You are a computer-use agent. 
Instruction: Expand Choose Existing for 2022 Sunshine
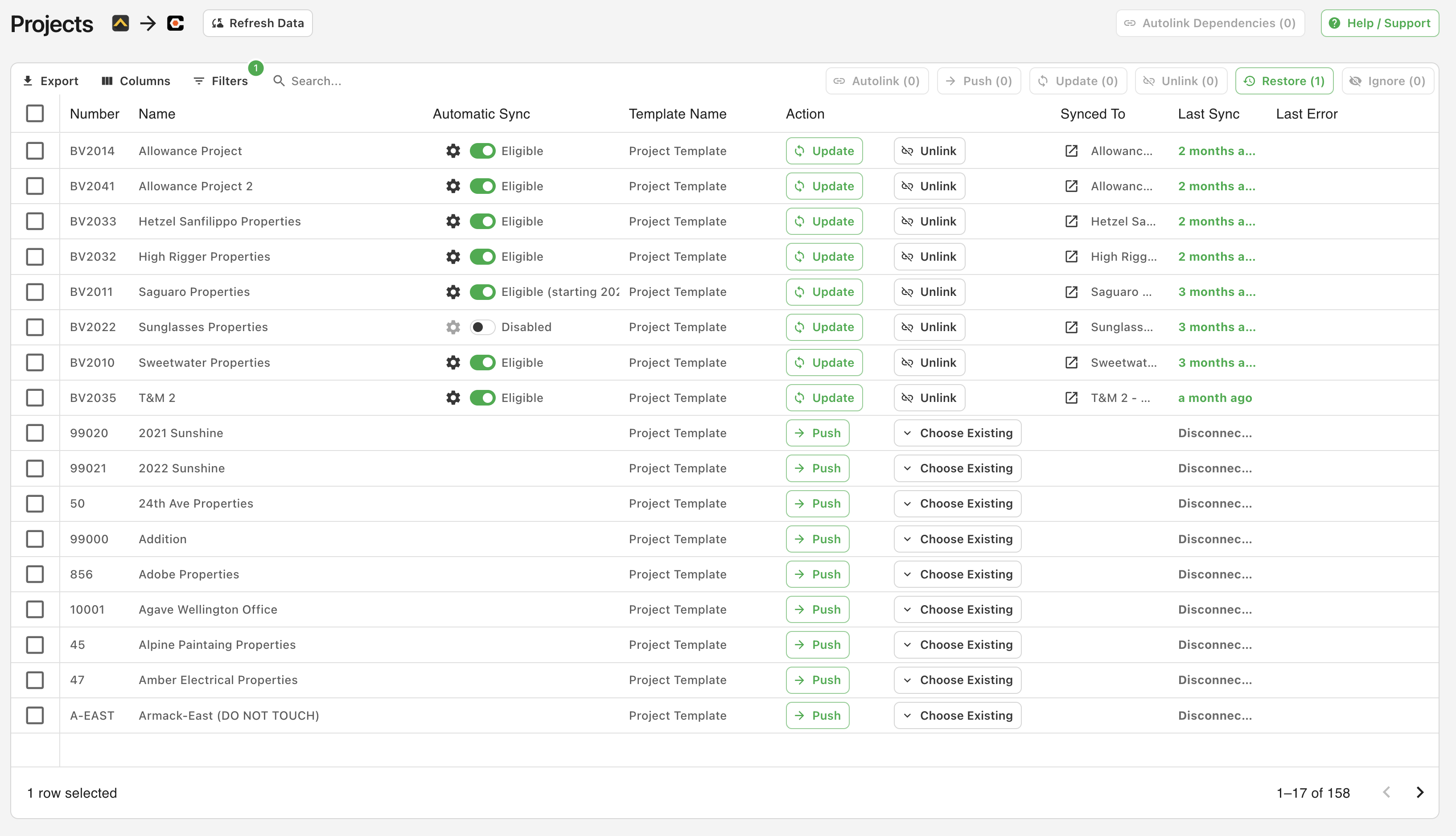pos(958,468)
